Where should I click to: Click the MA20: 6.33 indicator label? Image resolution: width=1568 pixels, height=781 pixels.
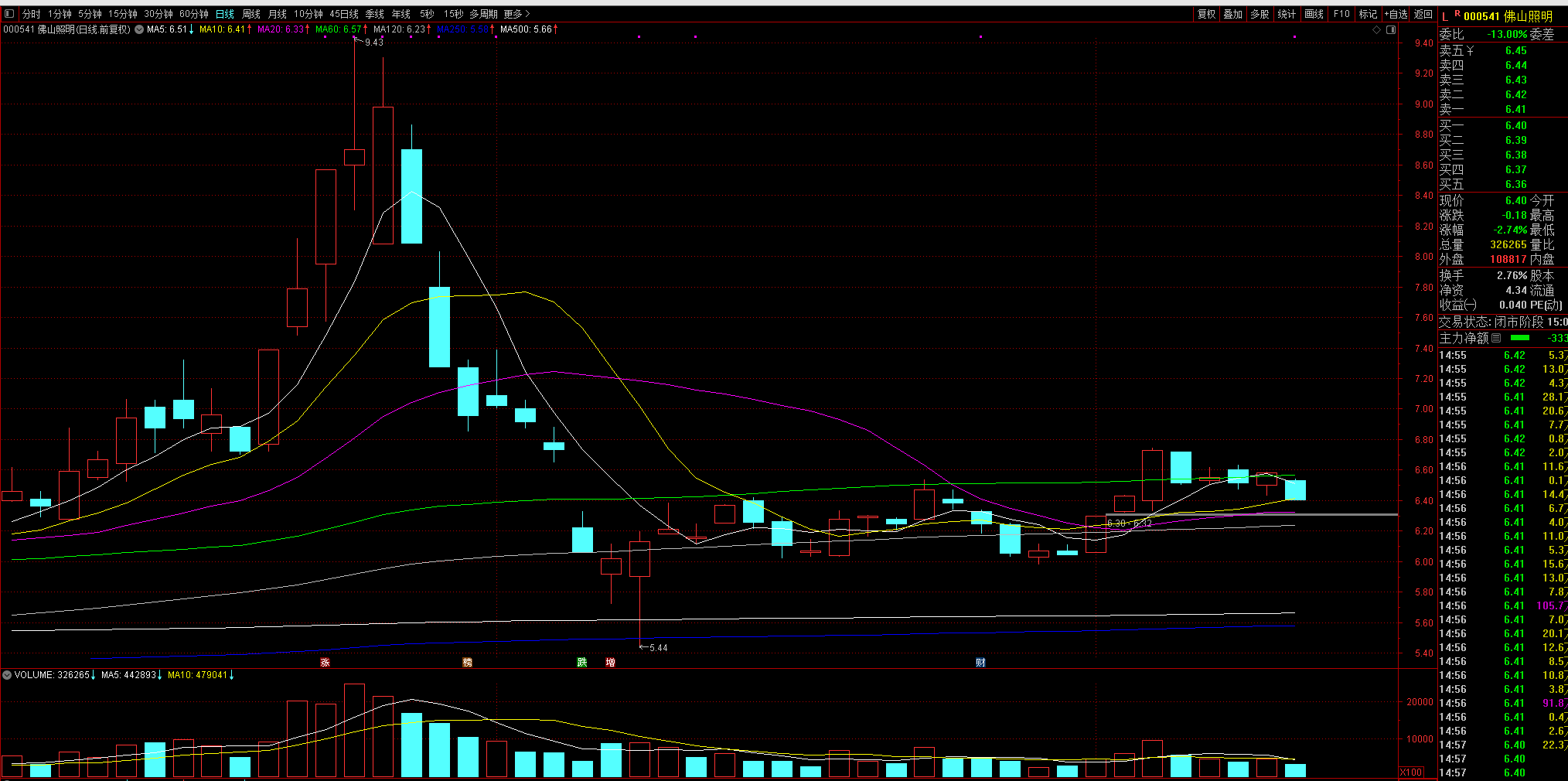tap(284, 29)
